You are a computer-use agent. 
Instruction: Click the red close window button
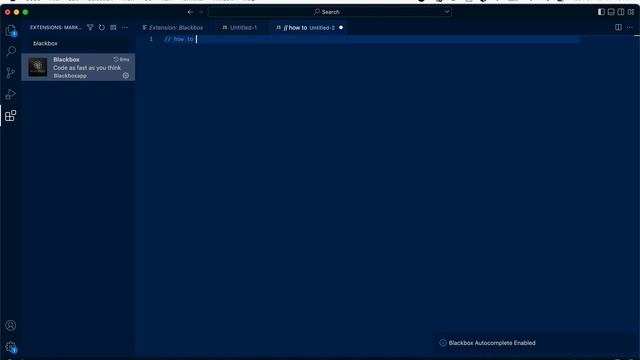point(7,12)
